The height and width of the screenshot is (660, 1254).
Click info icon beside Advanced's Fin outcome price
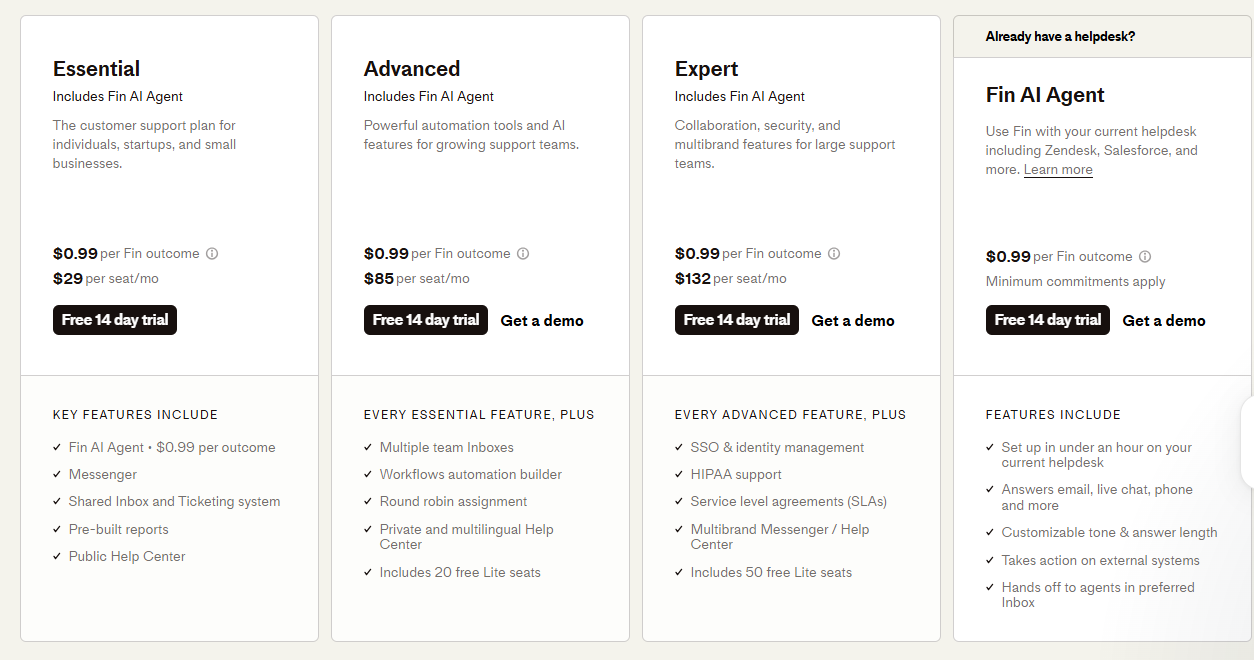pos(523,254)
